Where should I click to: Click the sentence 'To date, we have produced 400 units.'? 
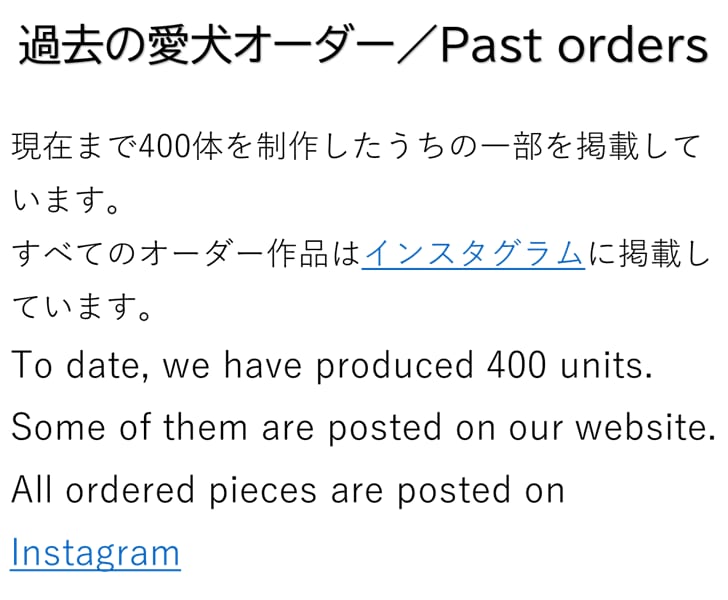(x=331, y=366)
